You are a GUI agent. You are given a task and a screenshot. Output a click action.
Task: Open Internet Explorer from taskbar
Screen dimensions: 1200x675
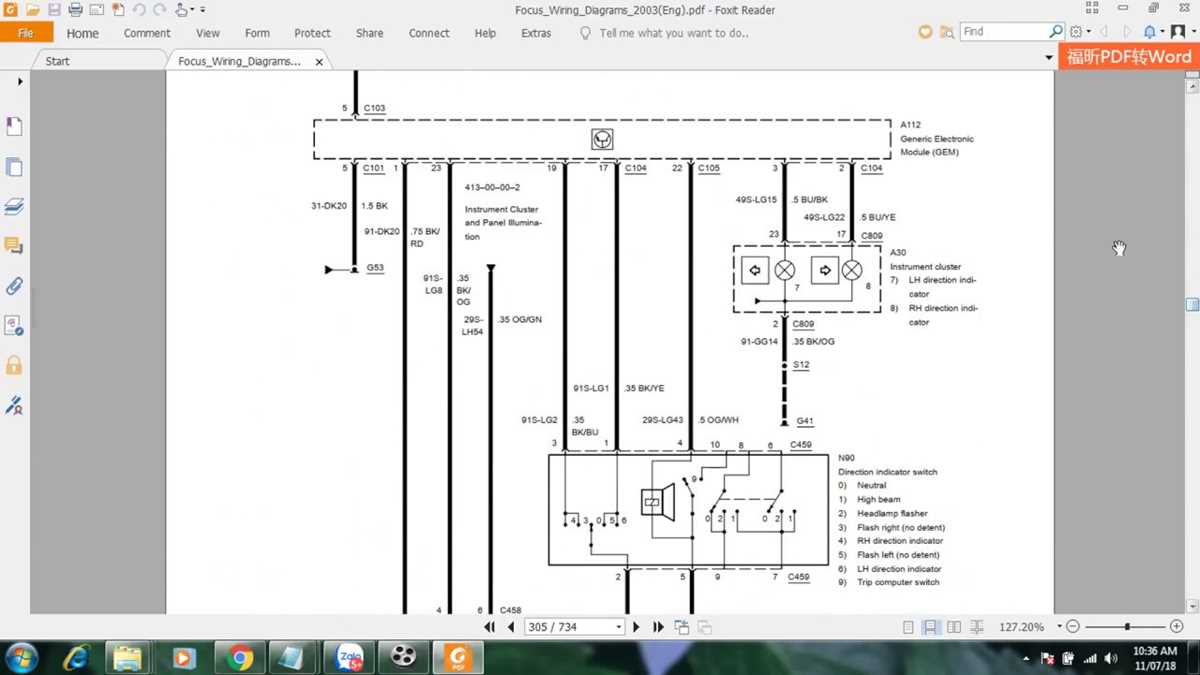pyautogui.click(x=77, y=658)
